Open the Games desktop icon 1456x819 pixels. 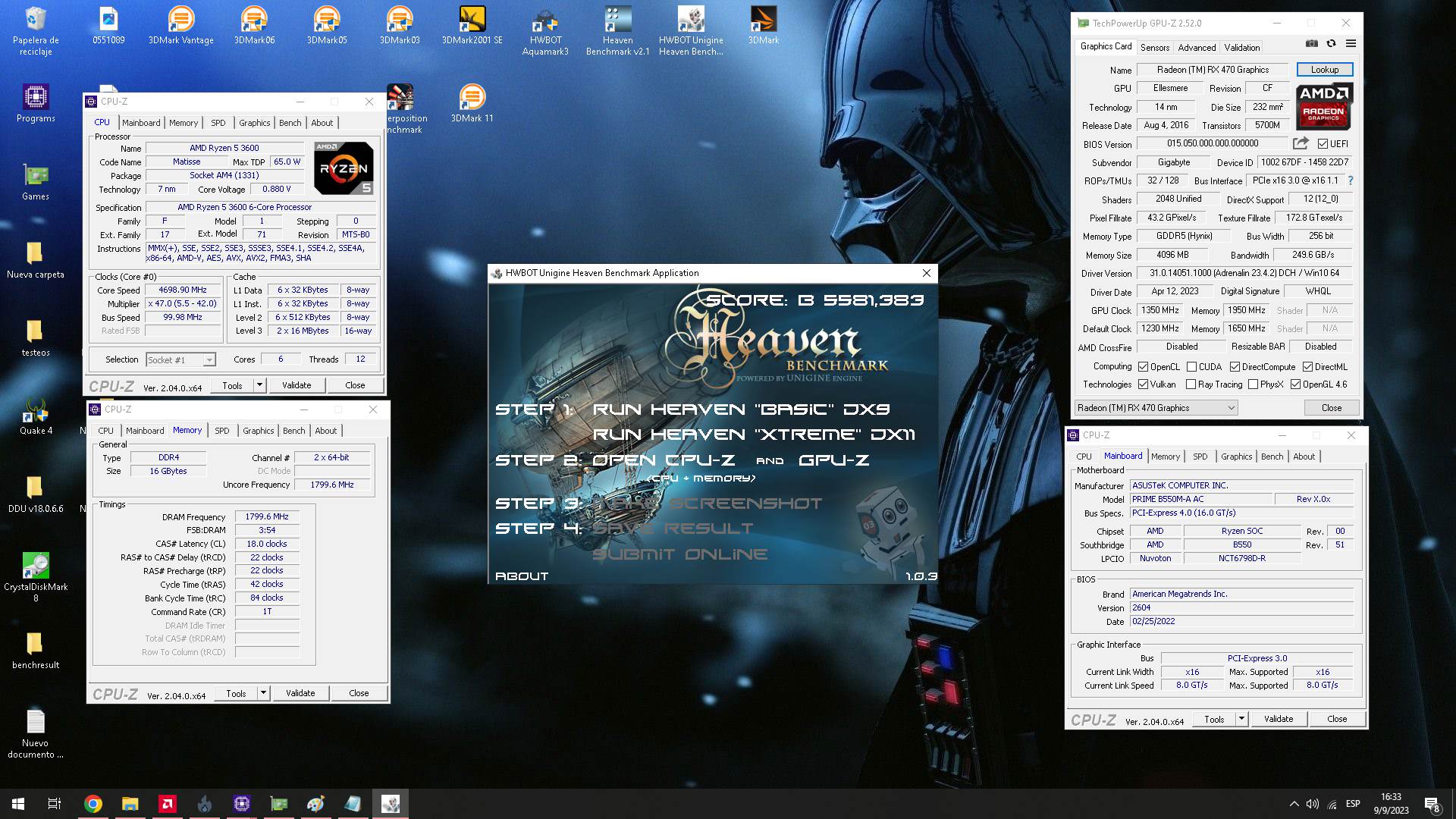36,181
